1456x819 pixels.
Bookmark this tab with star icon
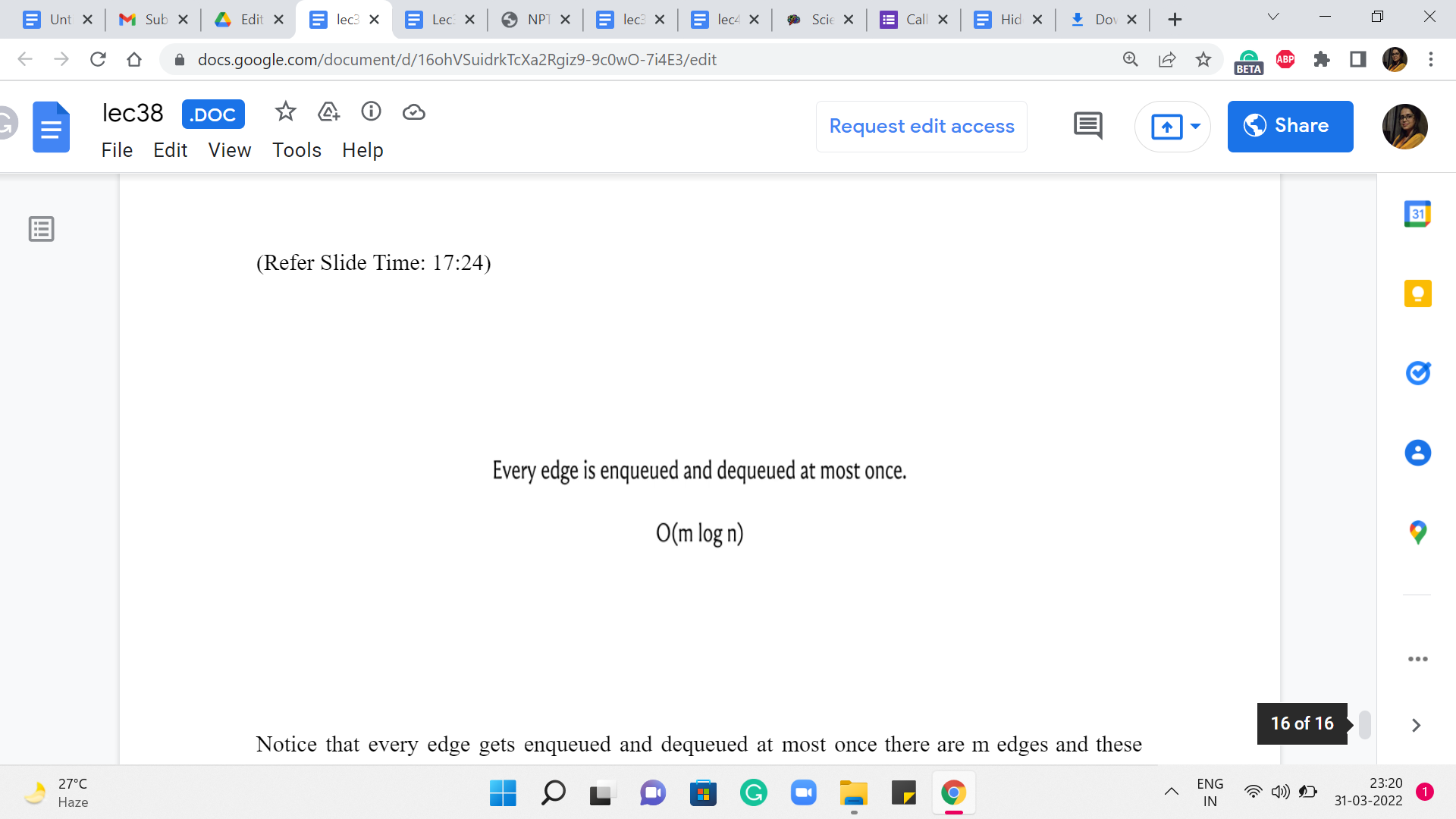(x=1203, y=59)
